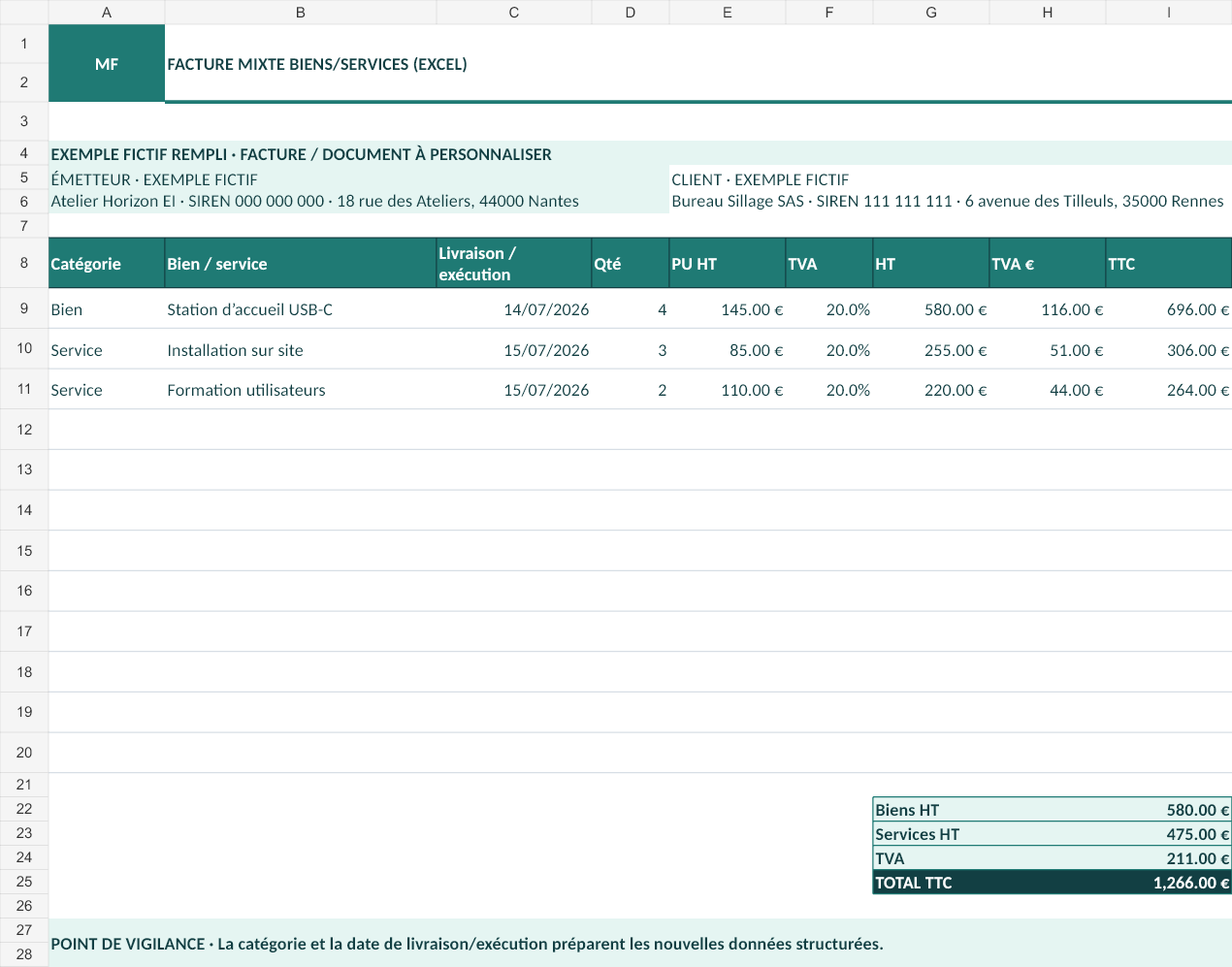Click the 145.00 € unit price cell

click(x=728, y=308)
